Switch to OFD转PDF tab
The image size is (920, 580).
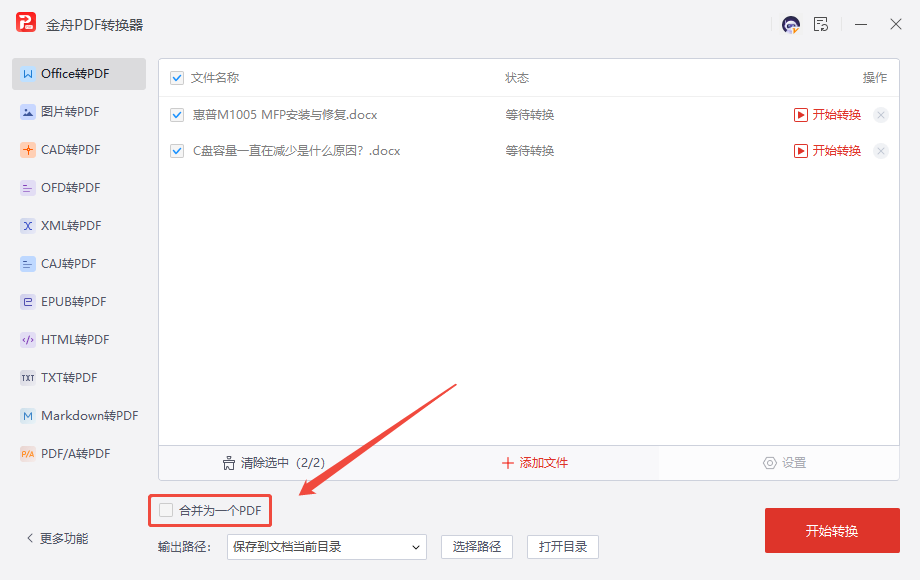(79, 188)
